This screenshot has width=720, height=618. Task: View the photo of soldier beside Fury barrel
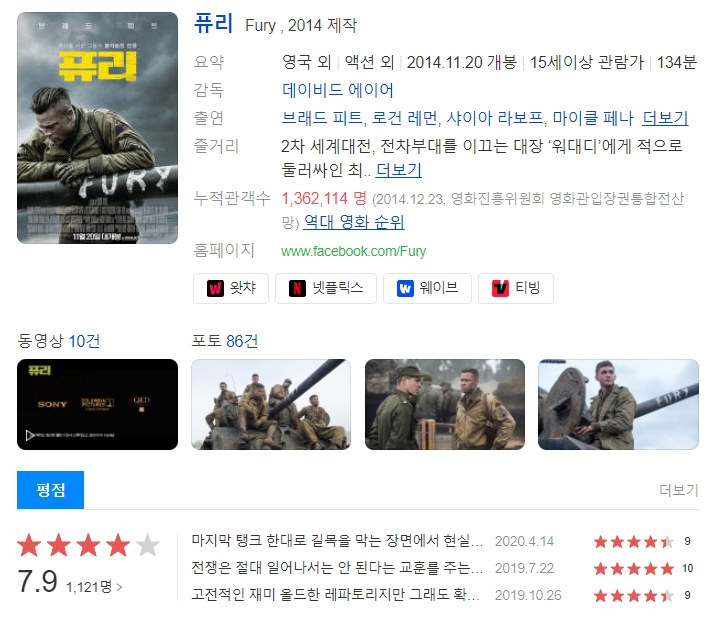[618, 405]
